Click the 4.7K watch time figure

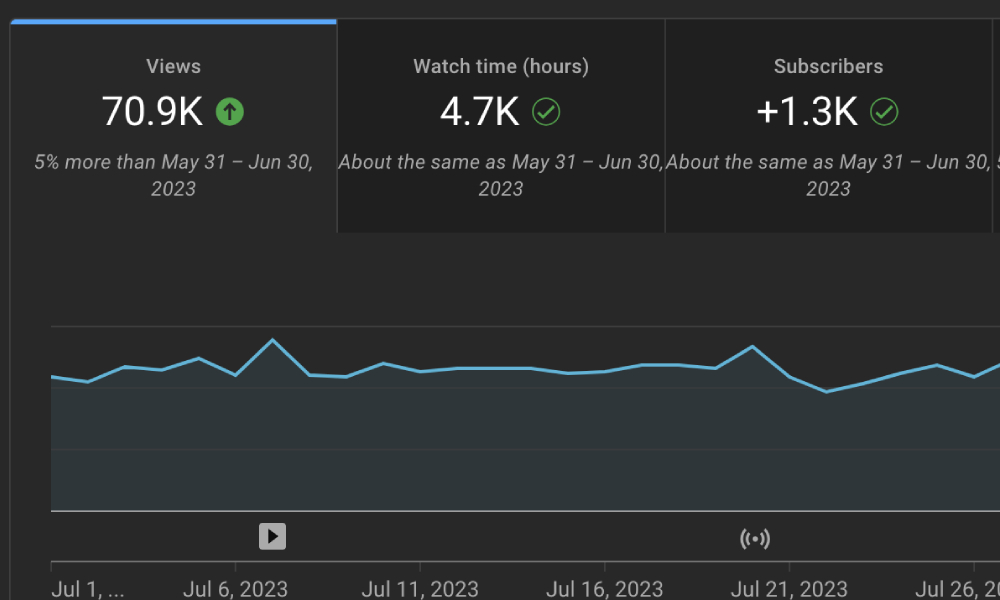(x=480, y=112)
